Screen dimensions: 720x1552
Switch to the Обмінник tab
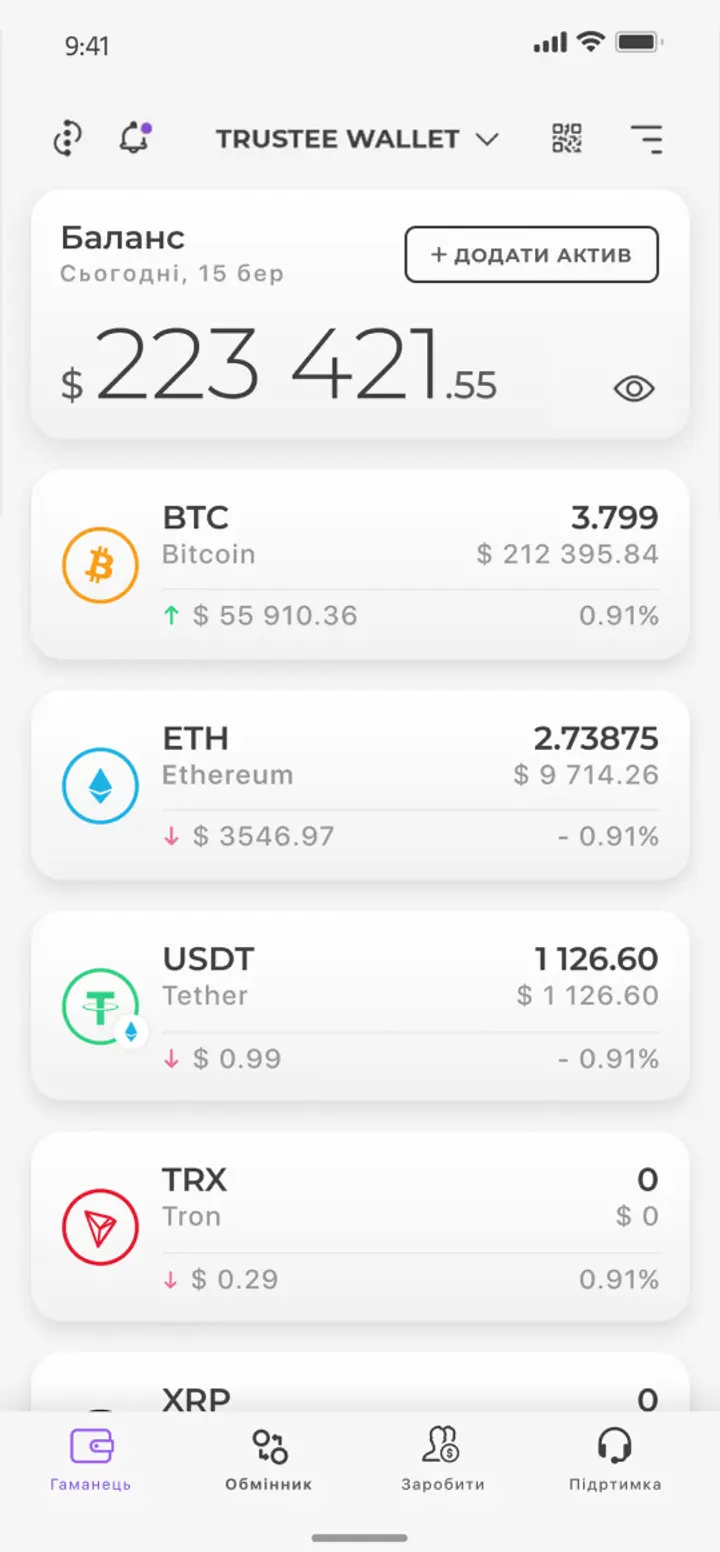(269, 1461)
